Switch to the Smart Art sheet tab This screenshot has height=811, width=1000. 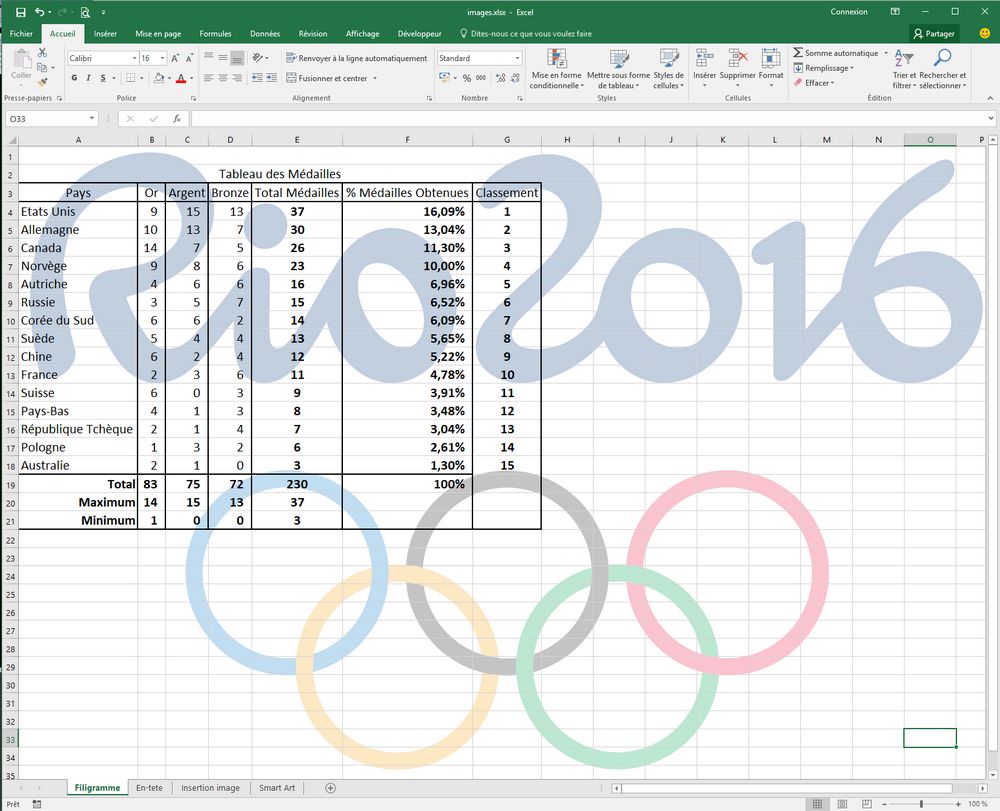[x=277, y=788]
